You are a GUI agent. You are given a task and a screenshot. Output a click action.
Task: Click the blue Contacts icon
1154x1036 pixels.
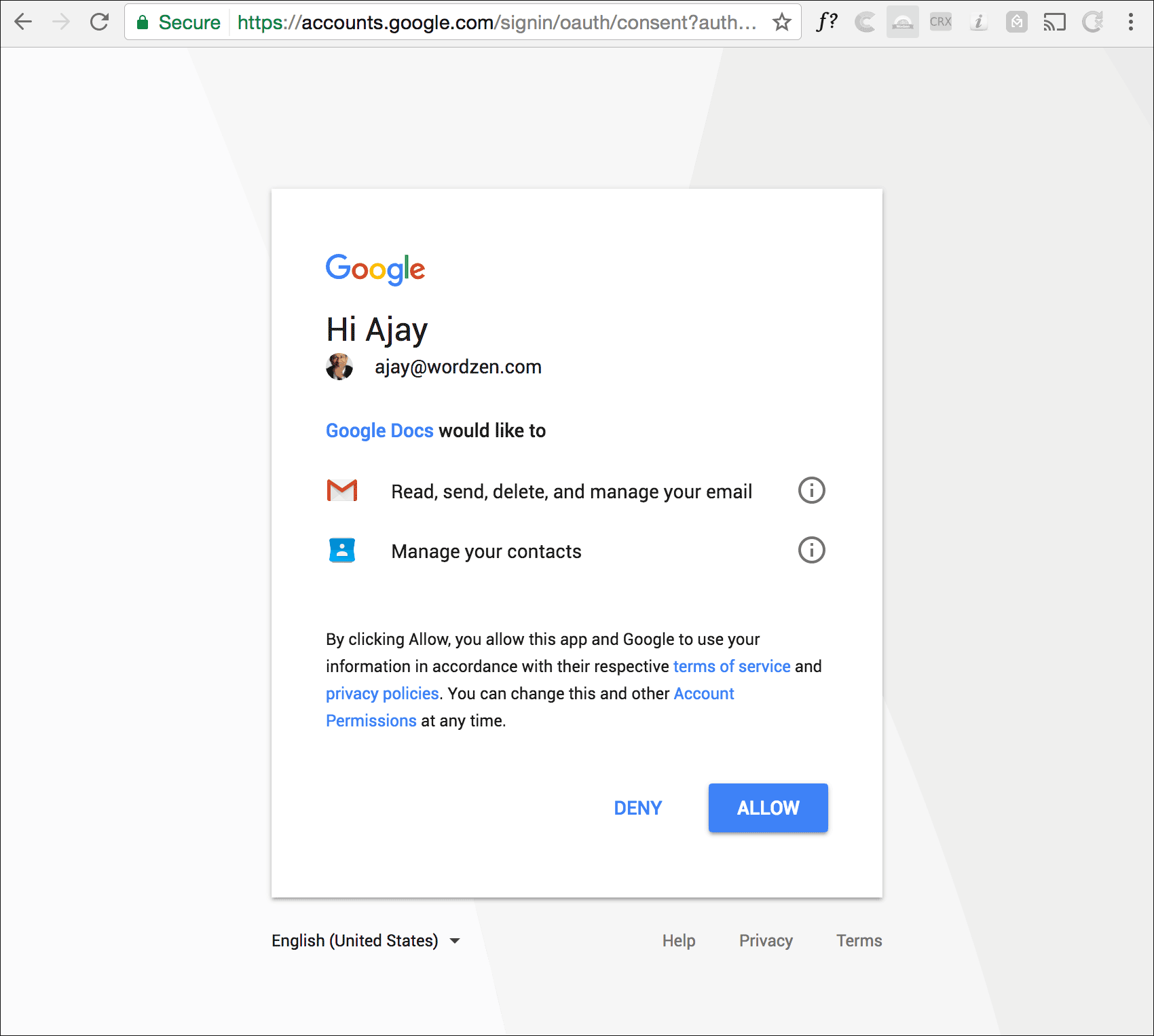[x=342, y=550]
